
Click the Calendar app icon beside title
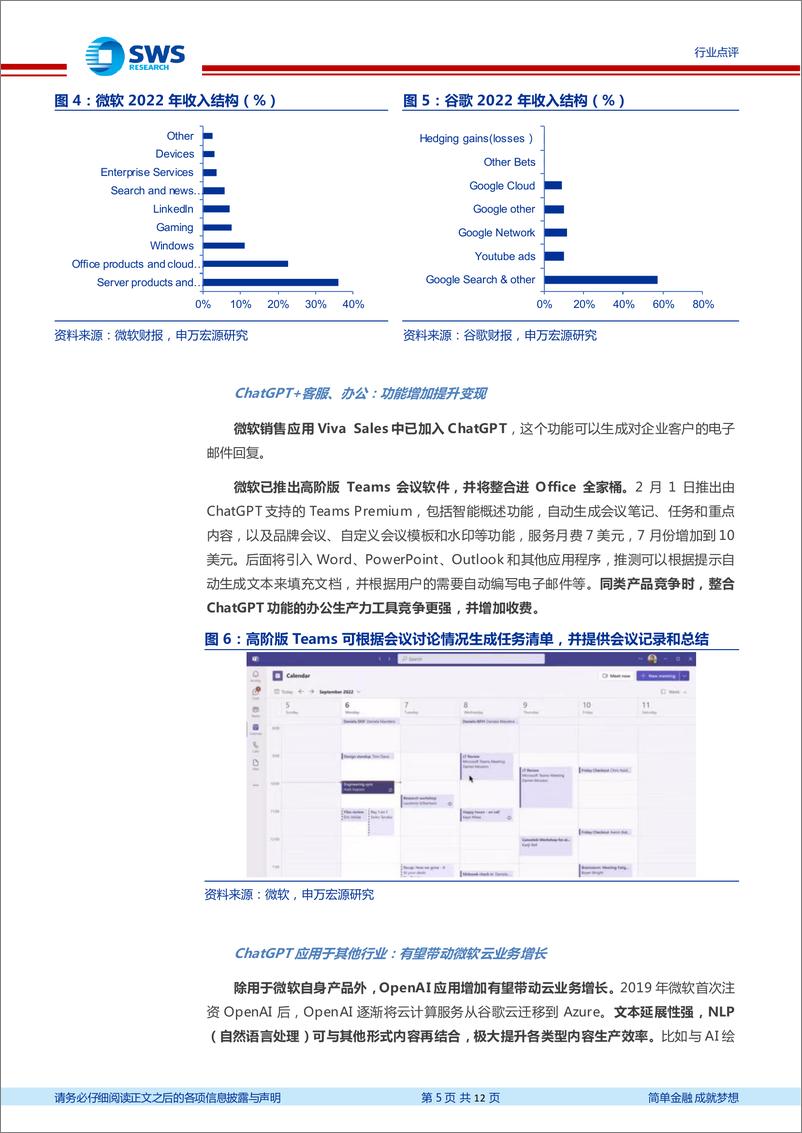277,676
